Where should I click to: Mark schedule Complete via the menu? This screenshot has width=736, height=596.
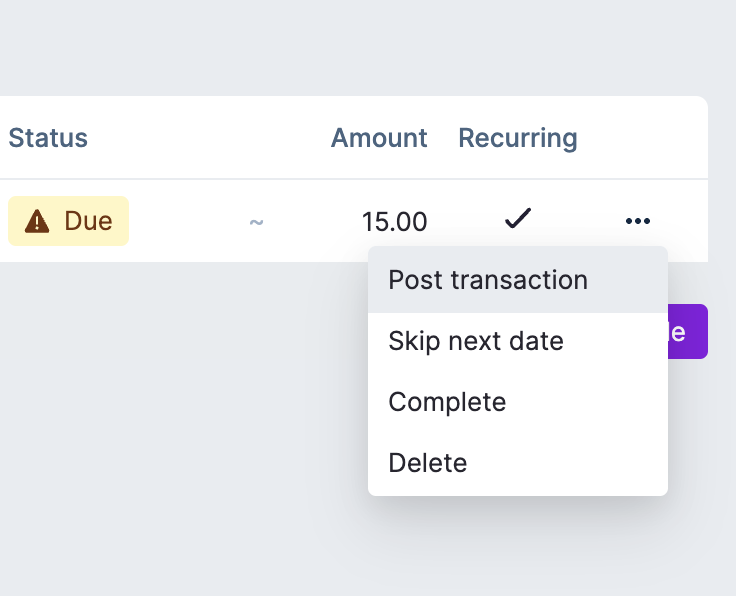447,402
